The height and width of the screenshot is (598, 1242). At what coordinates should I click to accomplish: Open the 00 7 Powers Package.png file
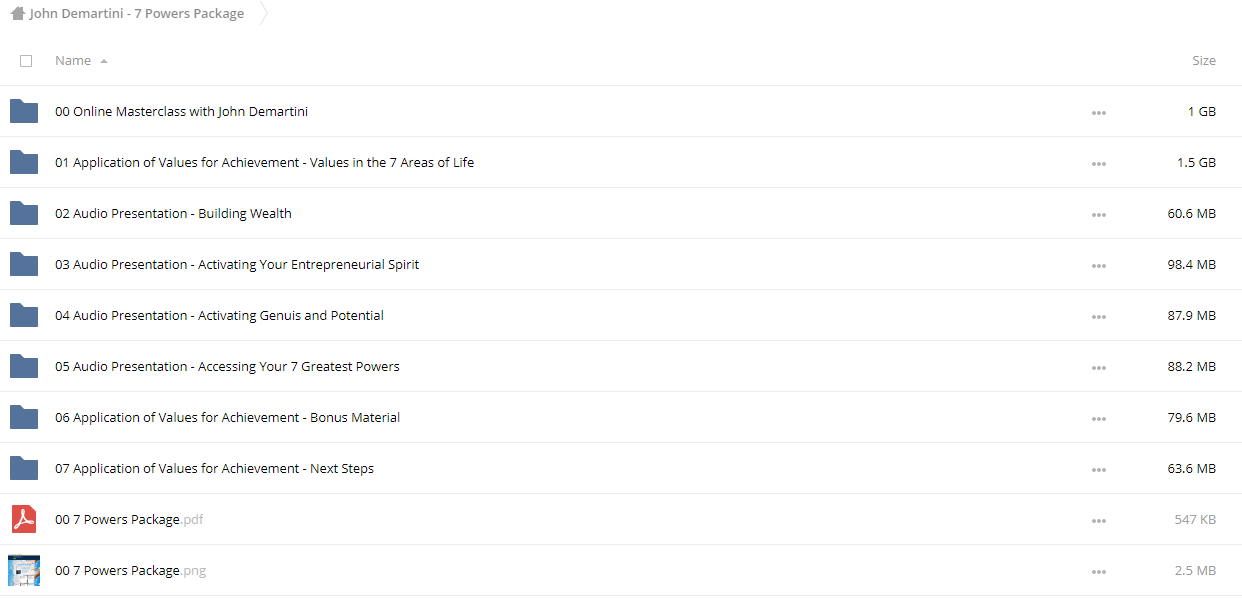tap(130, 570)
